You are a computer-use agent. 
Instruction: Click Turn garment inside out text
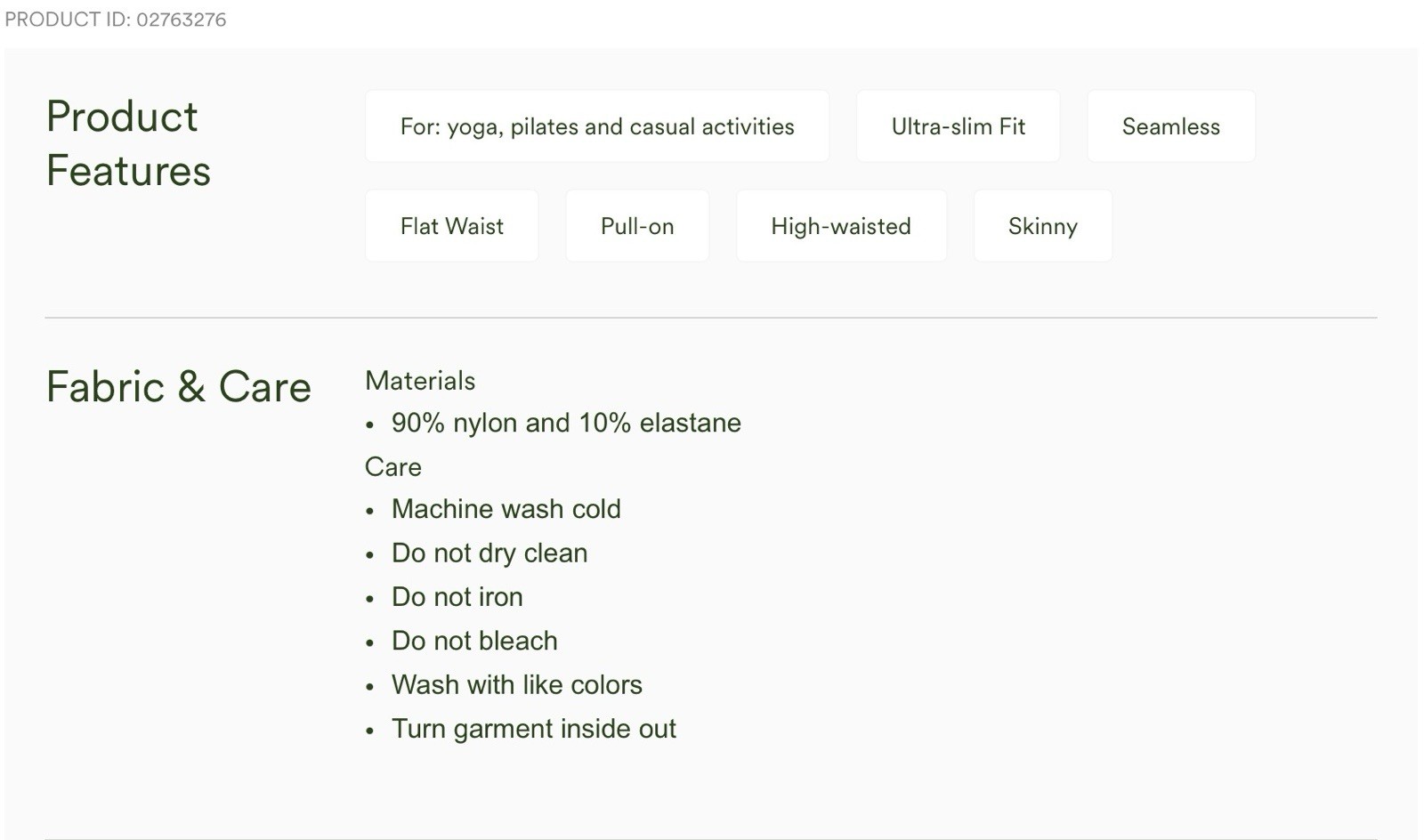pyautogui.click(x=533, y=729)
